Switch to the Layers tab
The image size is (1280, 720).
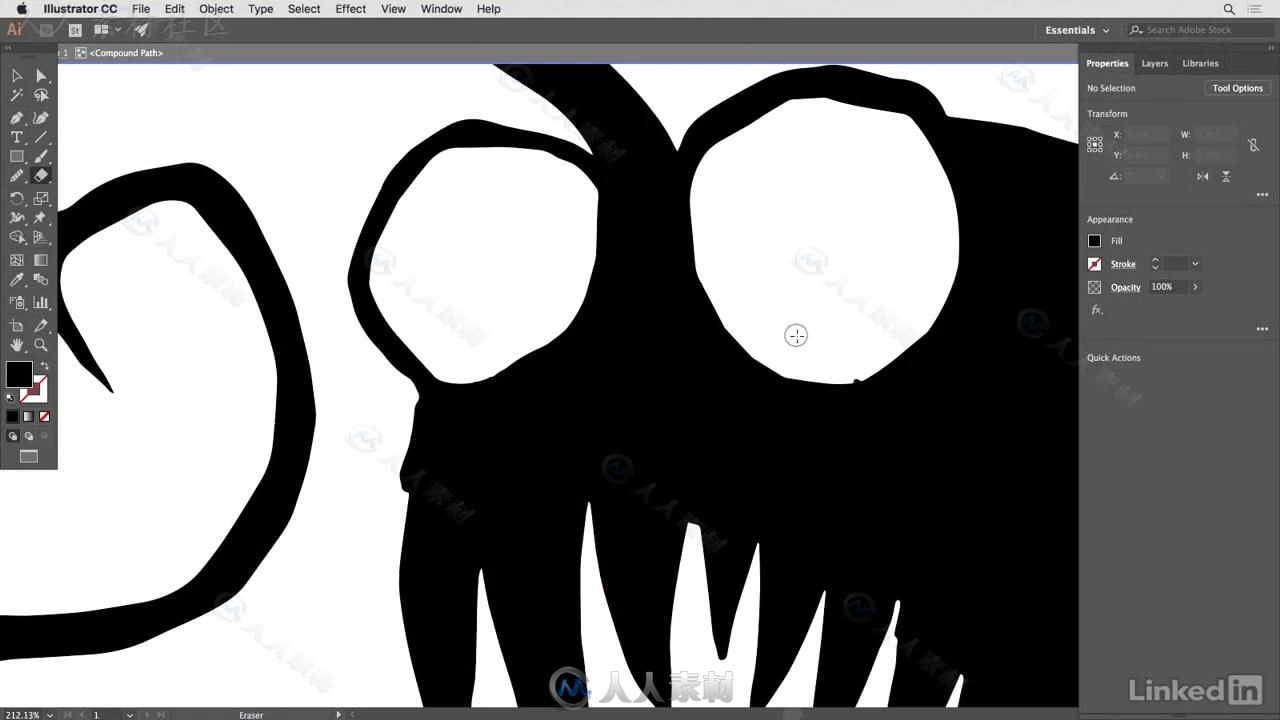pos(1154,63)
